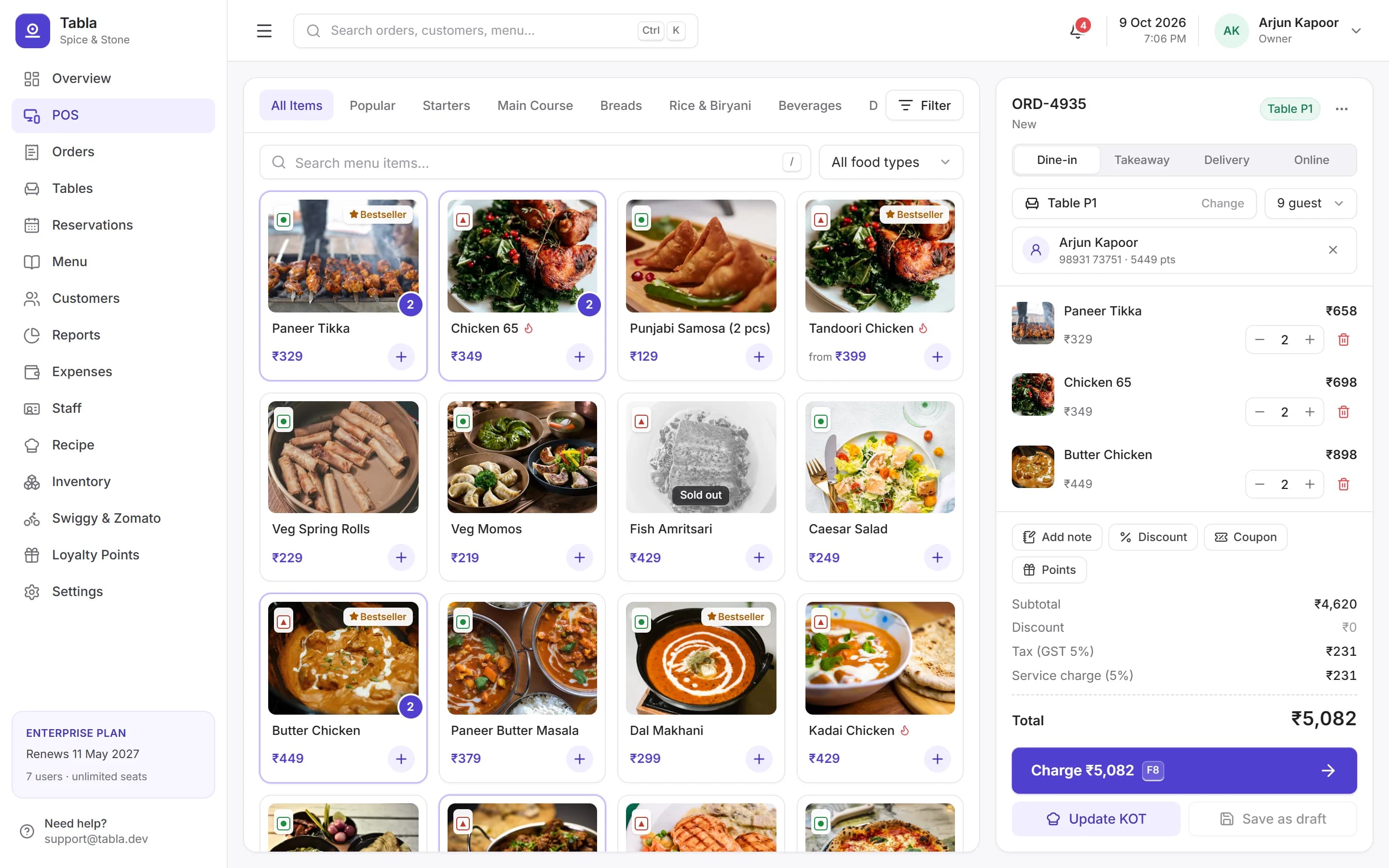
Task: Add Caesar Salad with its plus icon
Action: click(937, 557)
